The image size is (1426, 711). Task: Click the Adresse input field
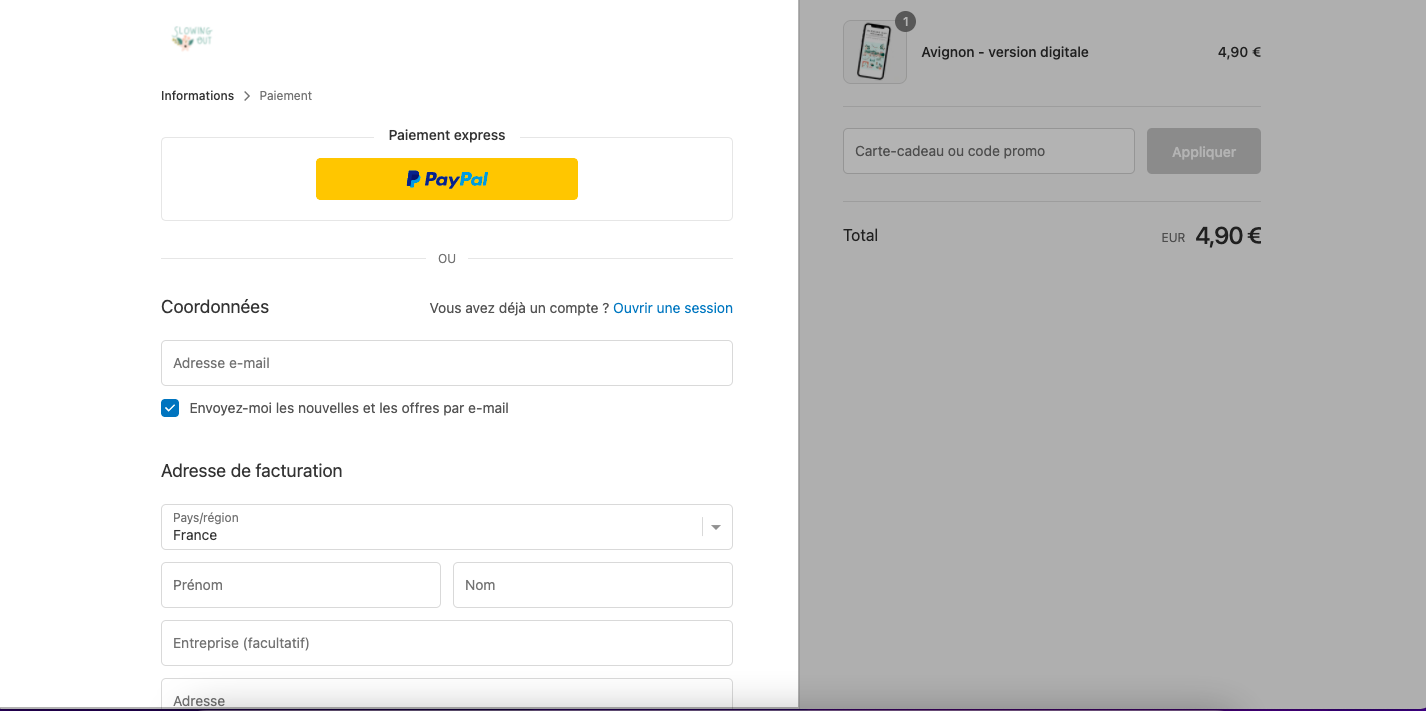[447, 694]
